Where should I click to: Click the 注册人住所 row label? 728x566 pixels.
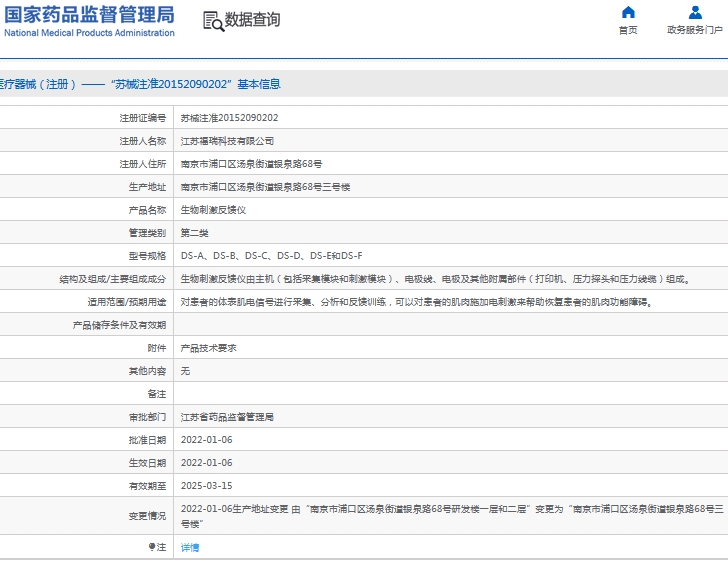pos(143,164)
